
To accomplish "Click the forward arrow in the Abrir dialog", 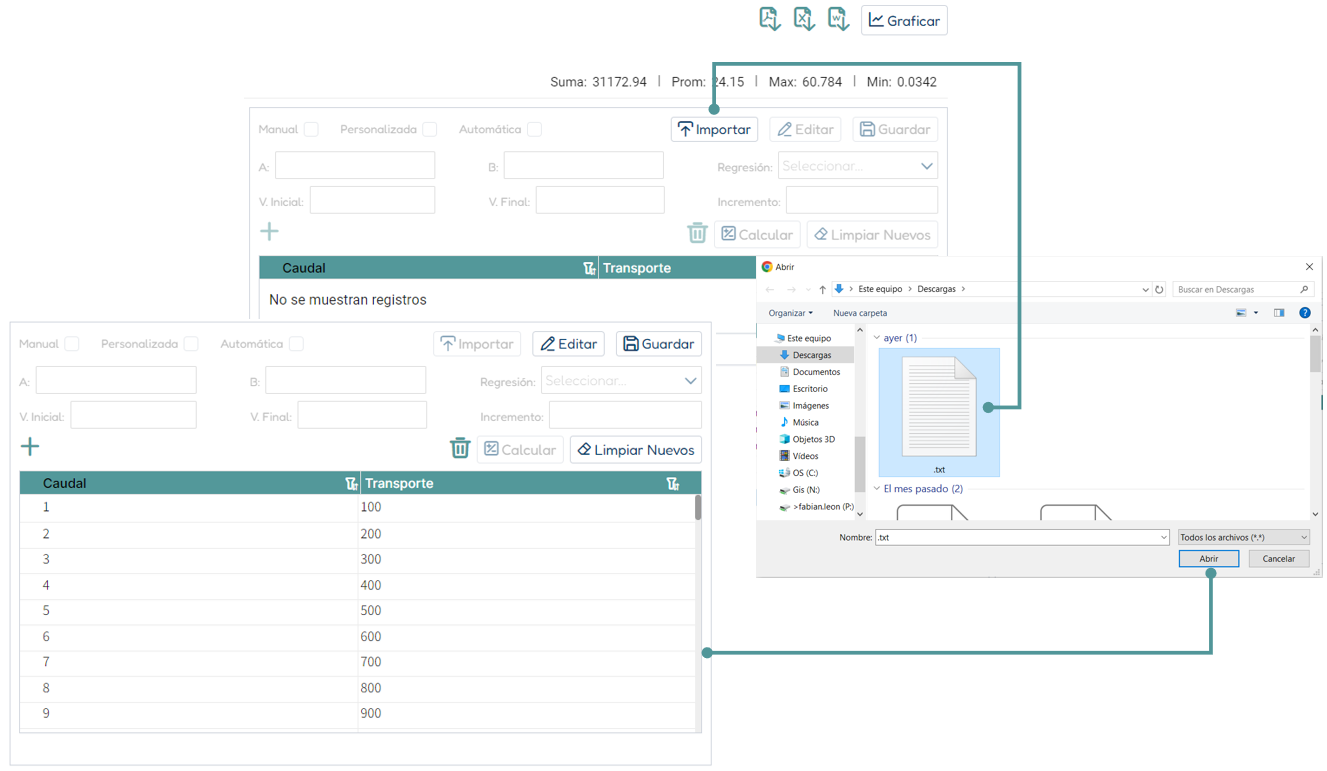I will (791, 289).
